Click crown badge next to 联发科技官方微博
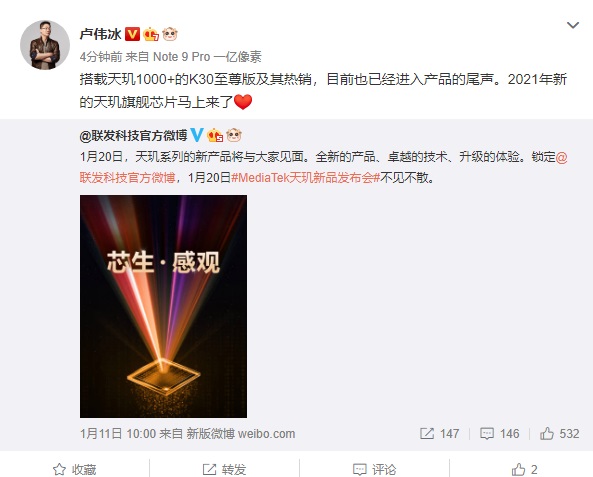593x477 pixels. click(x=215, y=135)
